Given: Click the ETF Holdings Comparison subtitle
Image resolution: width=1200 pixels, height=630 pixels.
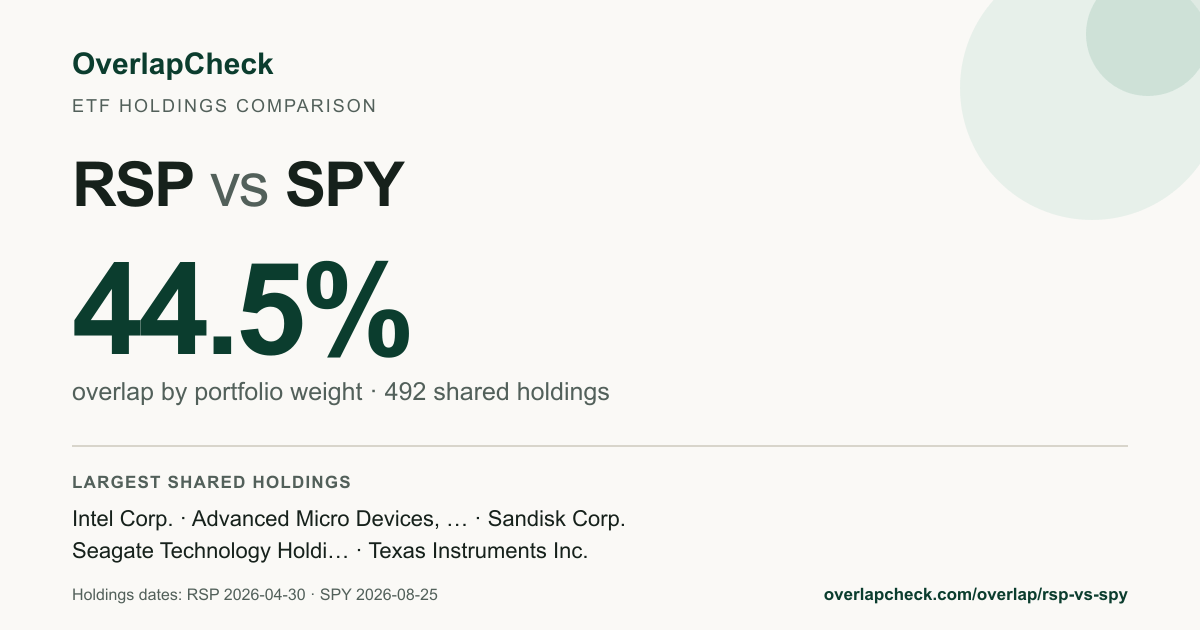Looking at the screenshot, I should pos(224,105).
